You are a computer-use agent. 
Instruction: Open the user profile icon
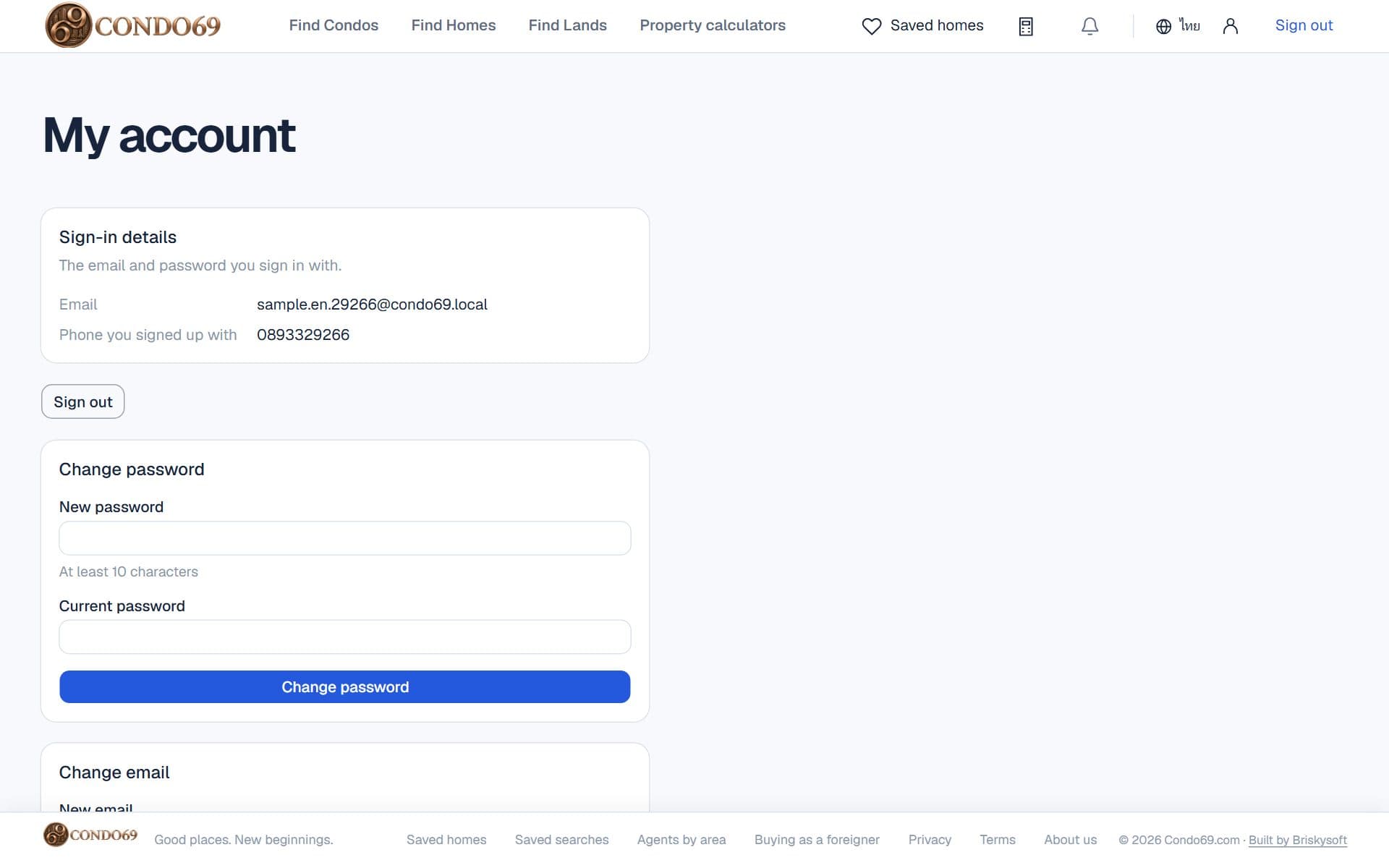point(1230,26)
